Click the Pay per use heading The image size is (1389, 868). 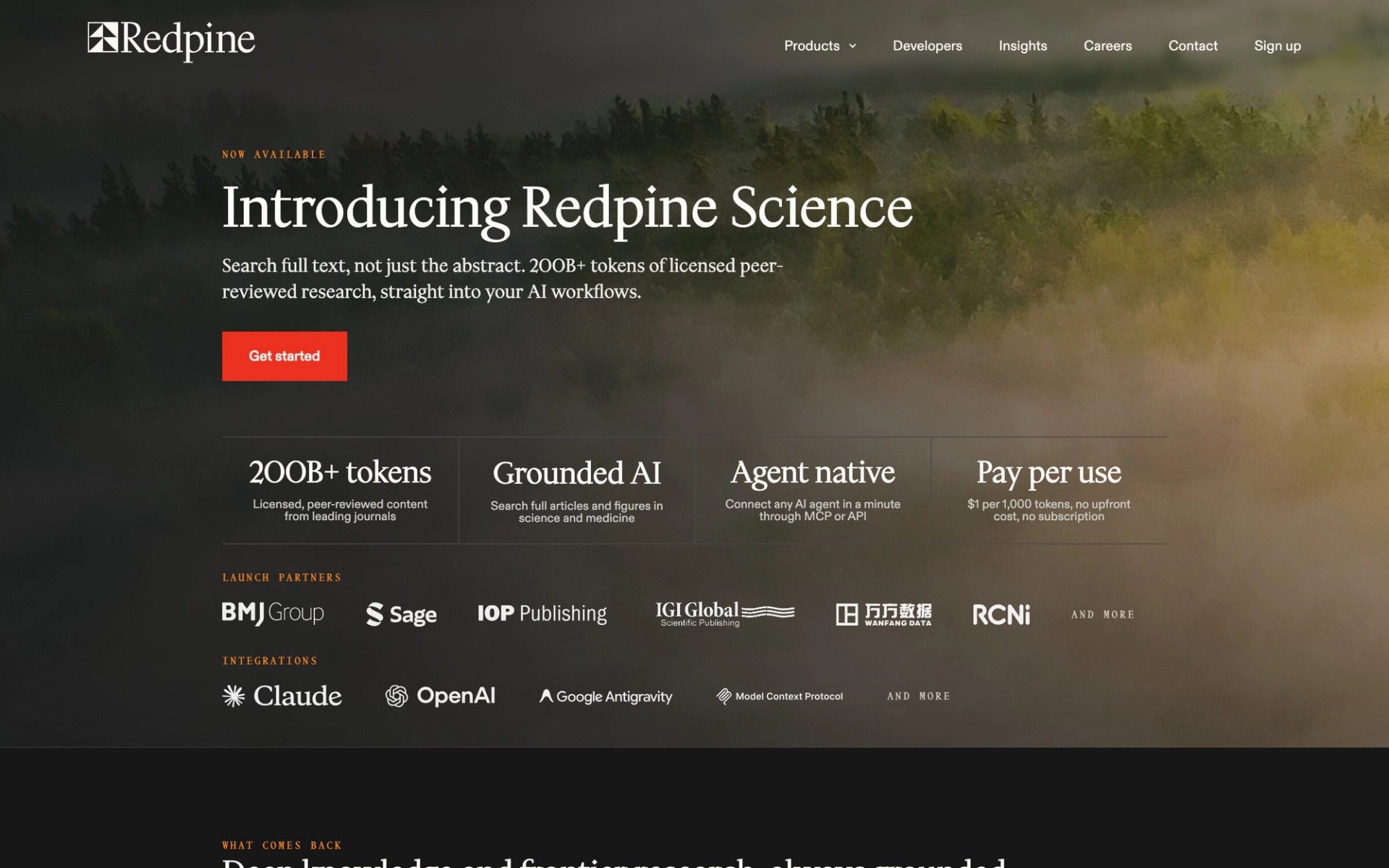[x=1048, y=473]
